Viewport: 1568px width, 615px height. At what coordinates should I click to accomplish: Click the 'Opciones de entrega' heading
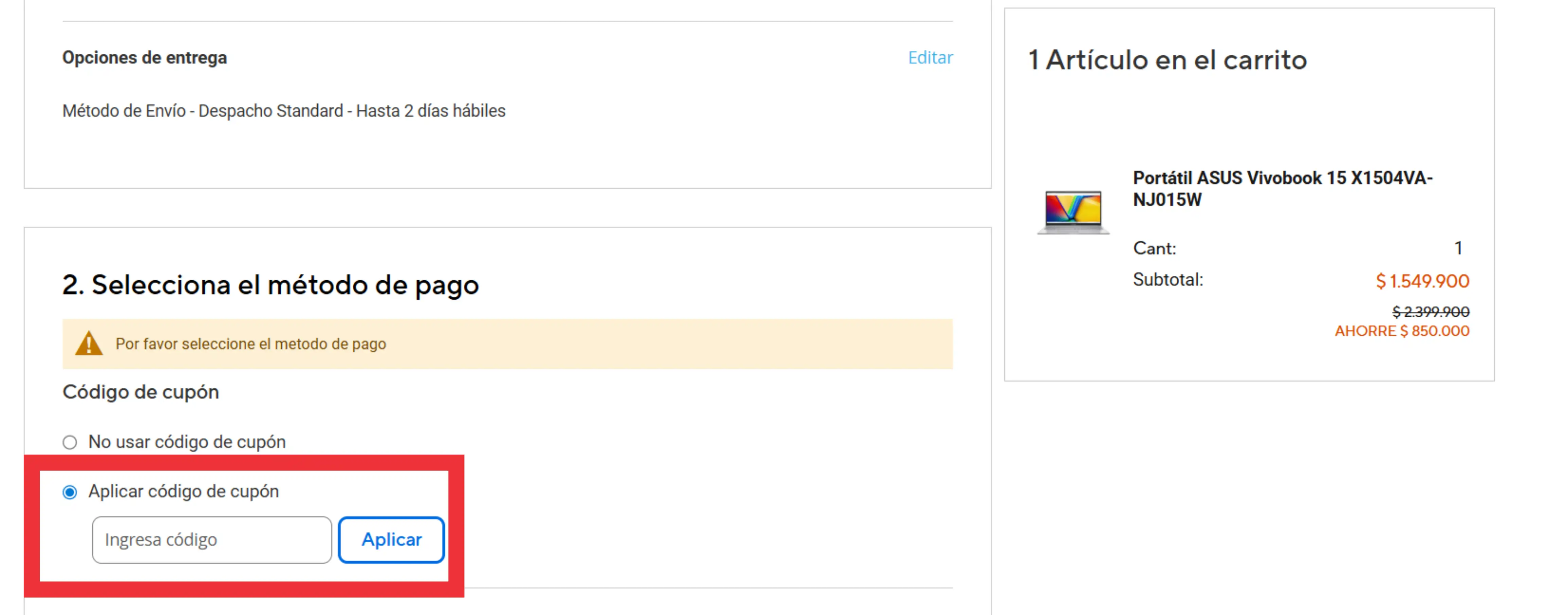point(144,58)
